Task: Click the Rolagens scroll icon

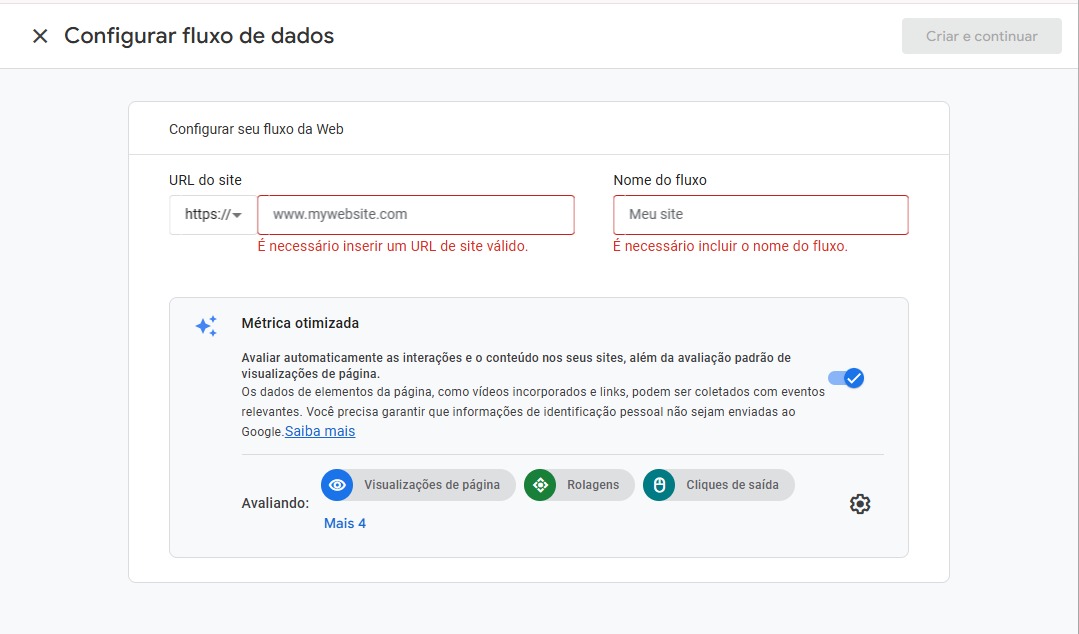Action: (540, 485)
